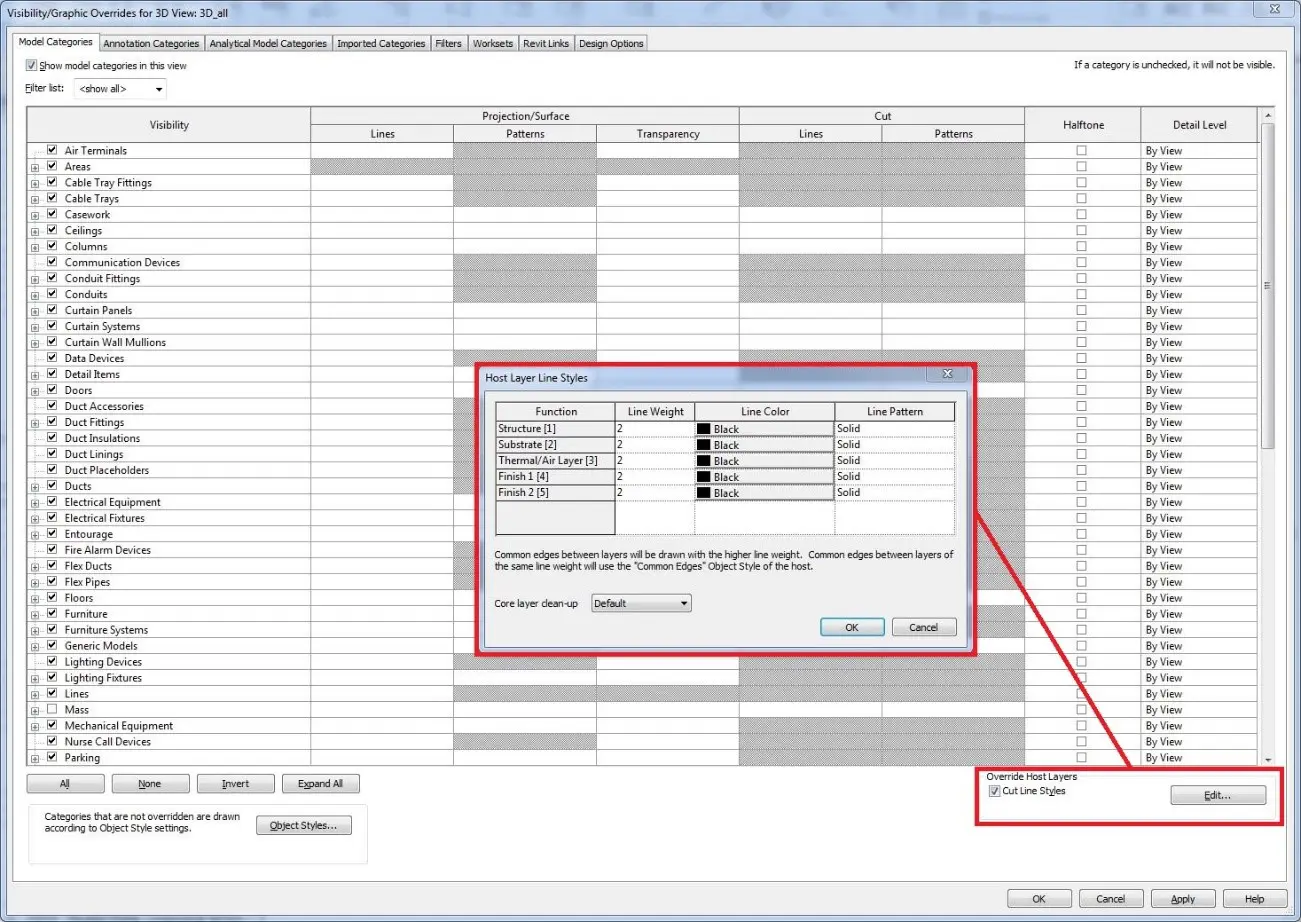Click the category list vertical scrollbar
Viewport: 1301px width, 922px height.
[x=1268, y=436]
